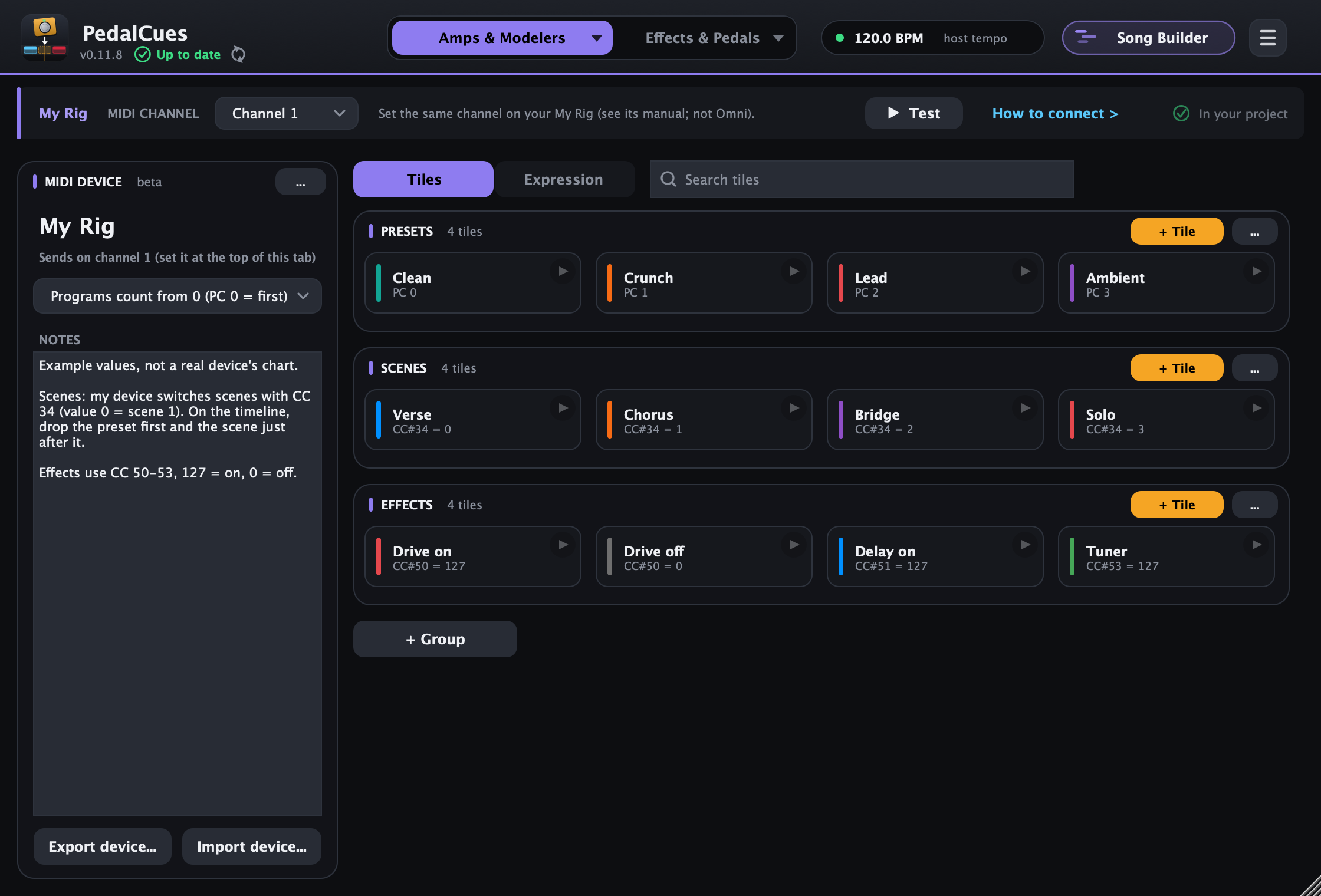Viewport: 1321px width, 896px height.
Task: Play the Bridge scene tile preview
Action: pyautogui.click(x=1025, y=408)
